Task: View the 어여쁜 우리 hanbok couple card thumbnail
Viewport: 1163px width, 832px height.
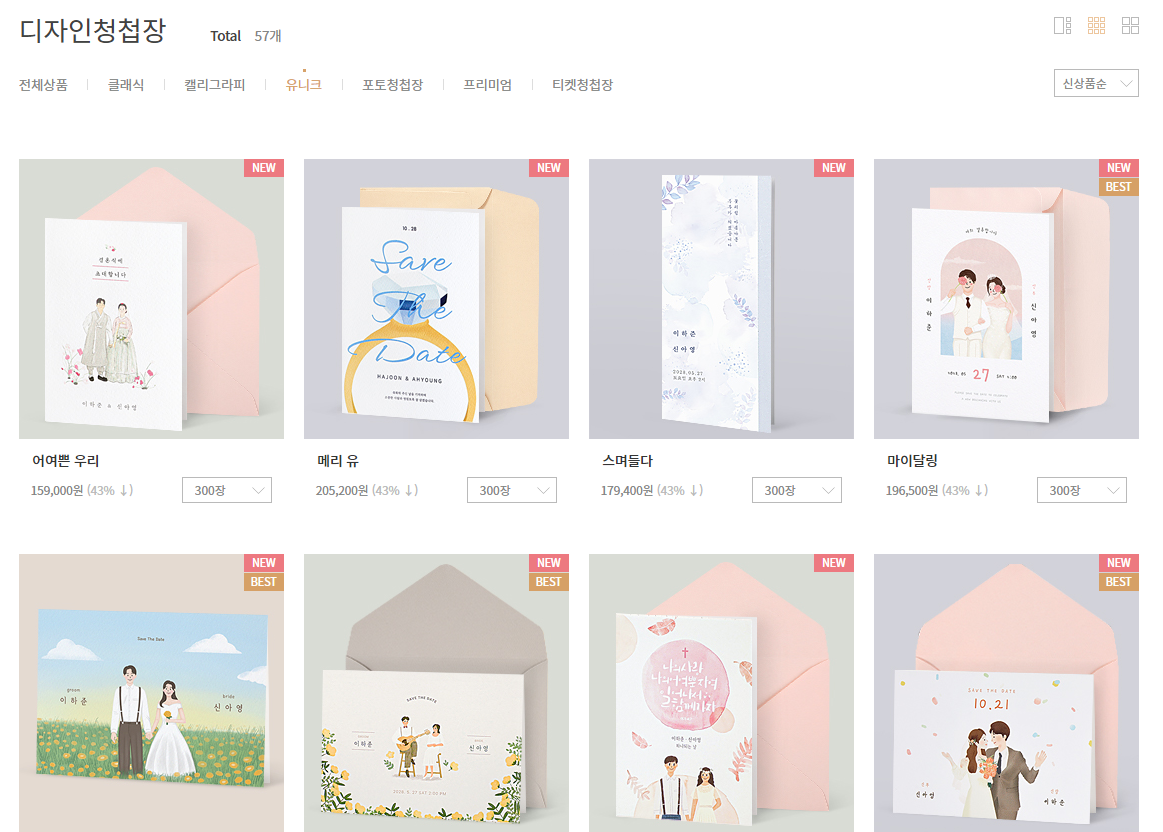Action: [x=151, y=299]
